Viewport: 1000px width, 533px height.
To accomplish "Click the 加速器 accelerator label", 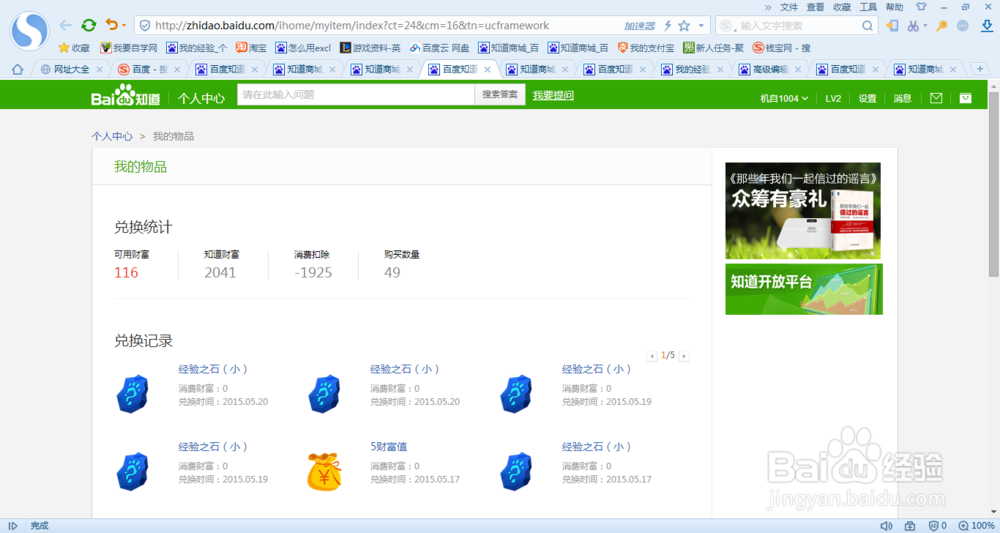I will pyautogui.click(x=639, y=26).
